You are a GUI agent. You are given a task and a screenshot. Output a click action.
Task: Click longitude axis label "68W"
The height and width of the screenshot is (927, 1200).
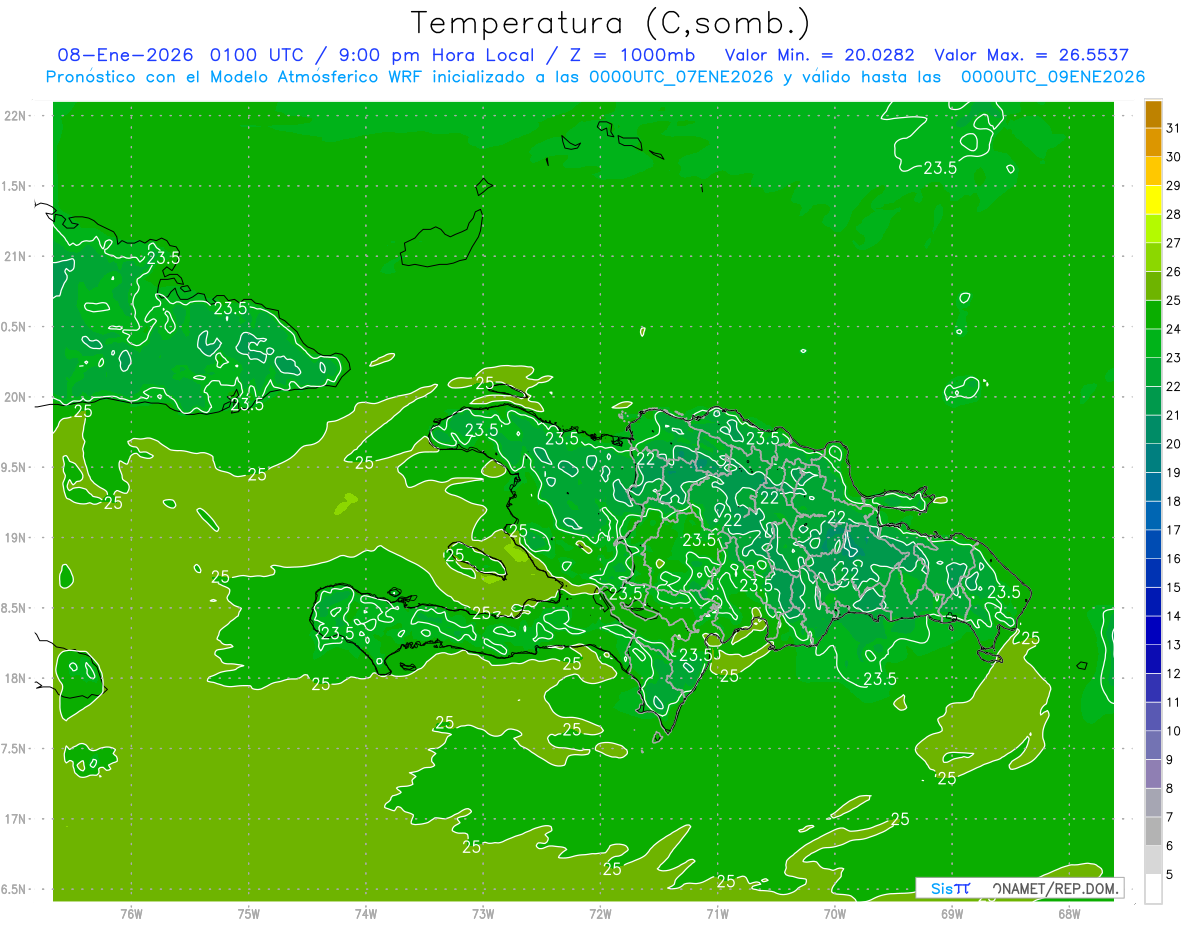1068,913
